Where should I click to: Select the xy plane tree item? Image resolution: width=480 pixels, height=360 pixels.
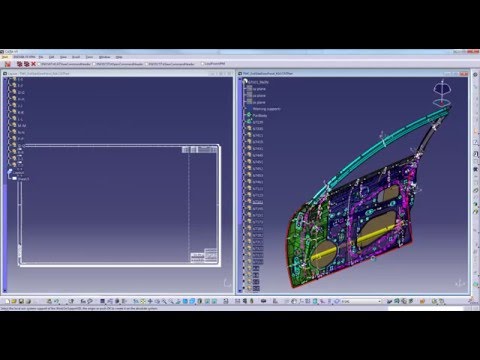pyautogui.click(x=256, y=89)
